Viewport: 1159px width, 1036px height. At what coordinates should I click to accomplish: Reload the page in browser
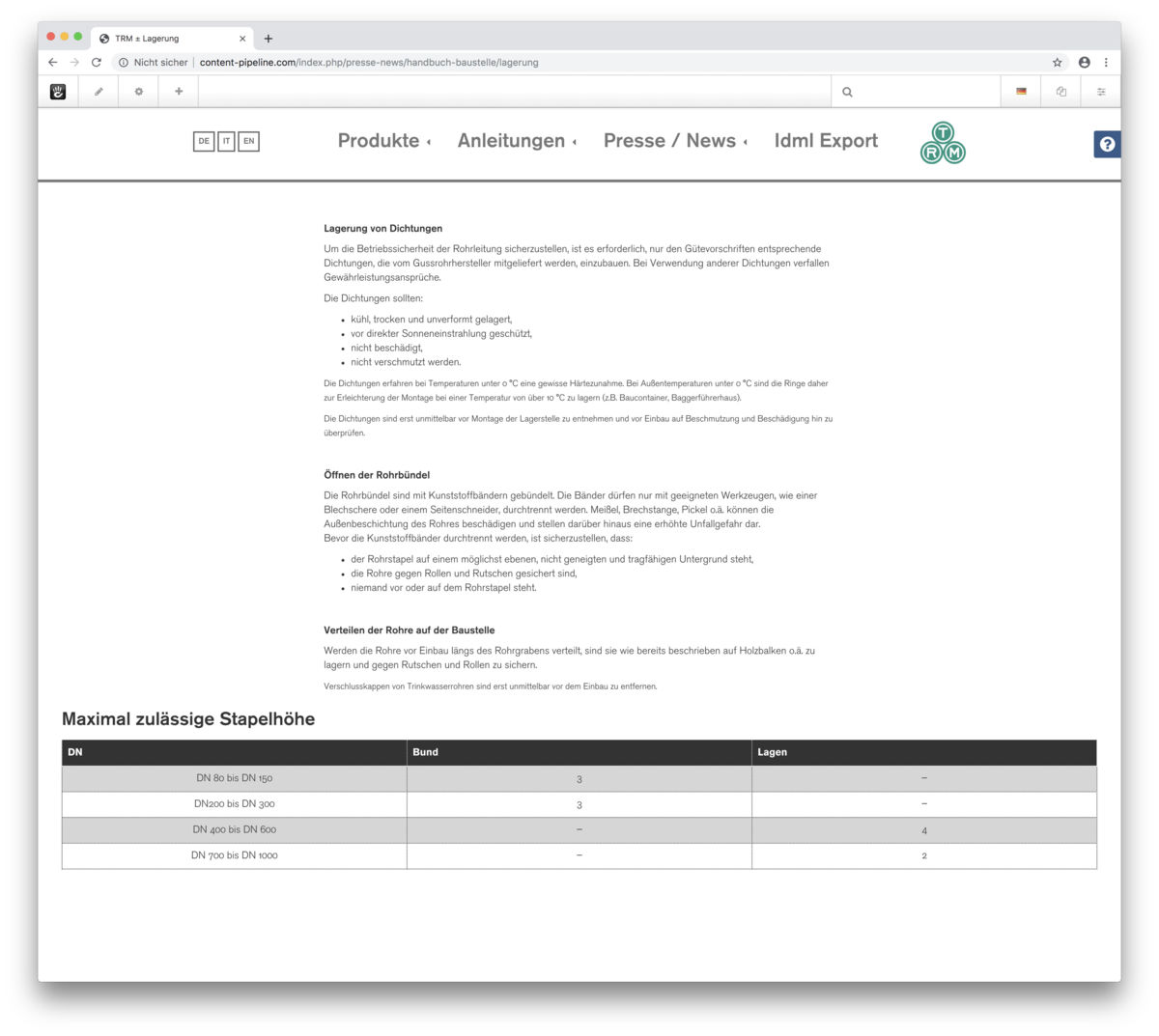97,63
